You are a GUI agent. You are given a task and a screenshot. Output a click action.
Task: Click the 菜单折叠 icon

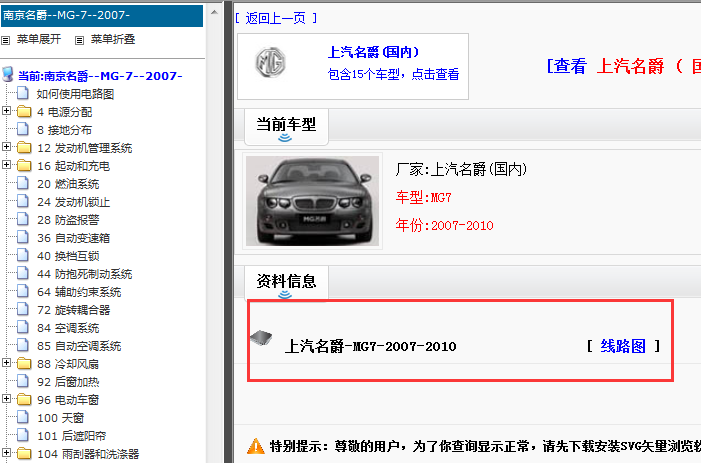tap(80, 41)
